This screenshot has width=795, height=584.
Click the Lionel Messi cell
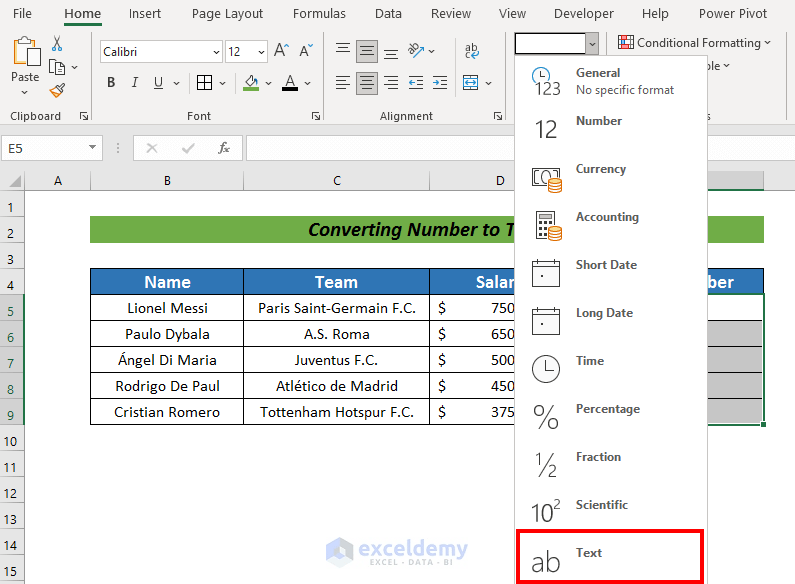[167, 308]
